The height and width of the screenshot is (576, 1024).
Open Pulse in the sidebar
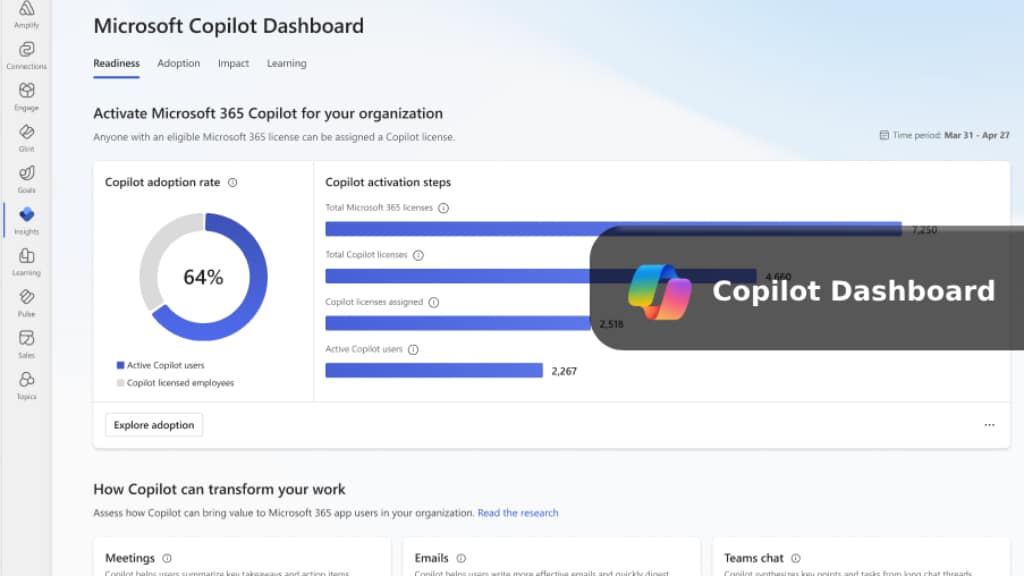click(x=26, y=302)
